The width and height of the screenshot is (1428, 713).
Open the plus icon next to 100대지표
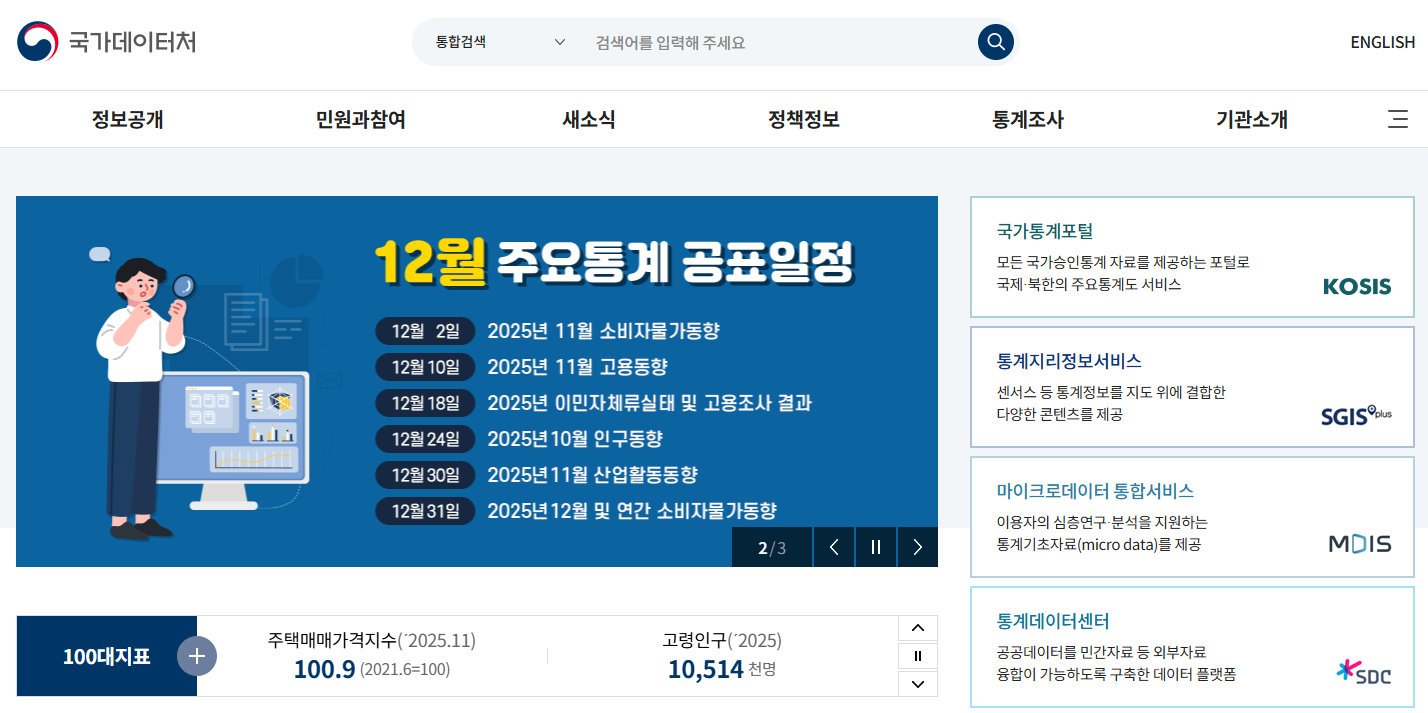(x=197, y=656)
